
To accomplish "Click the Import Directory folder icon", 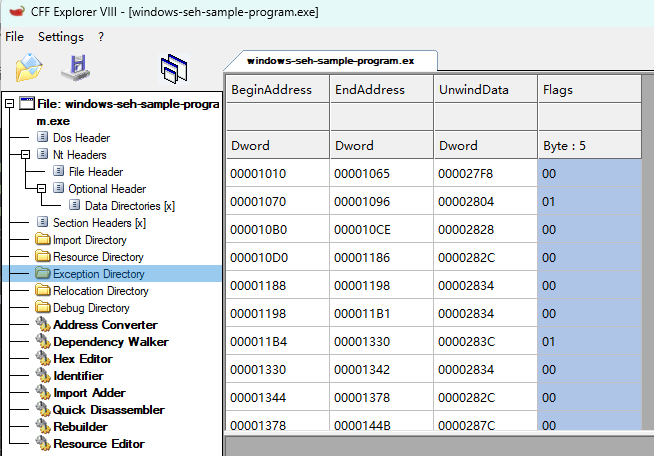I will point(43,239).
